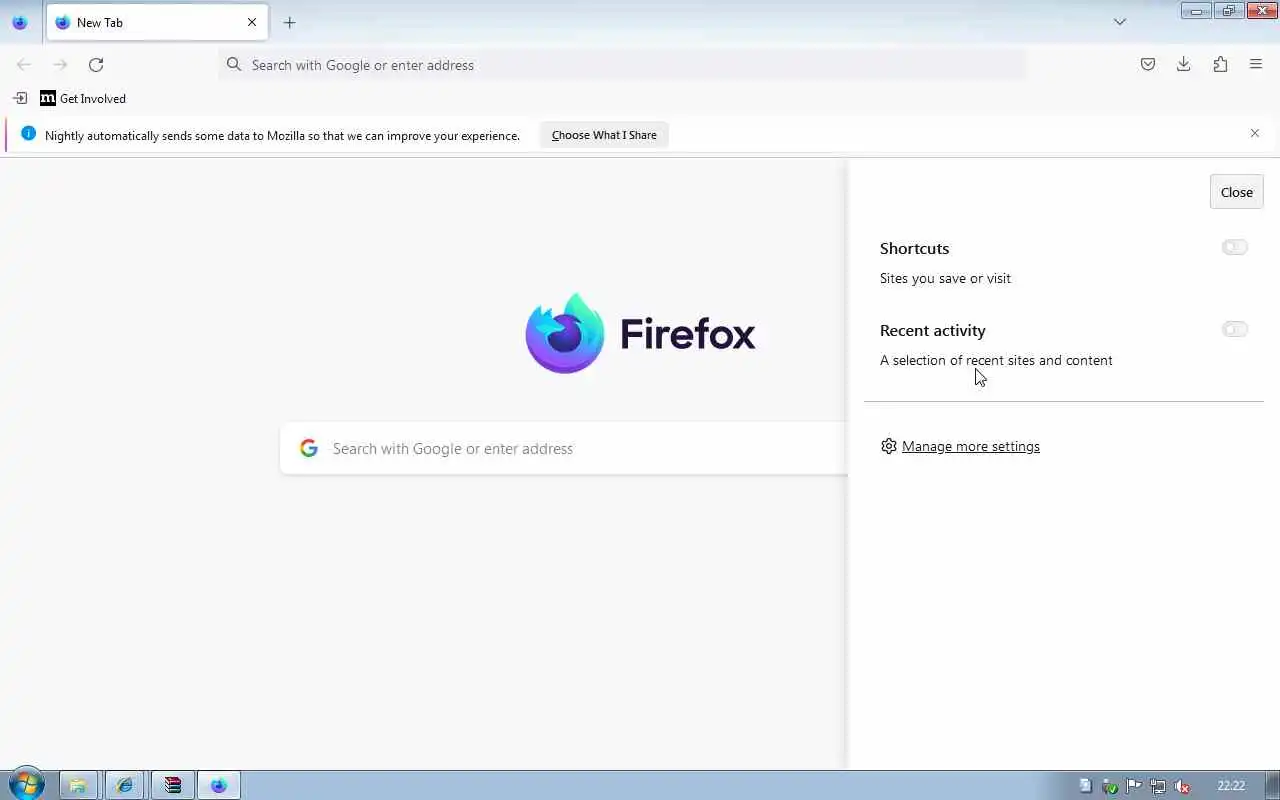Open the Firefox application menu
1280x800 pixels.
click(1256, 65)
